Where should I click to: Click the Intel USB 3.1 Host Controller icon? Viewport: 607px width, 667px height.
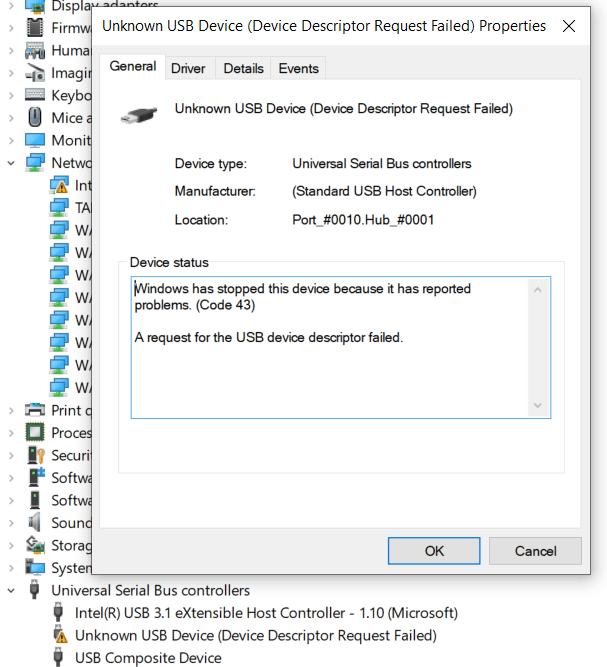(59, 613)
